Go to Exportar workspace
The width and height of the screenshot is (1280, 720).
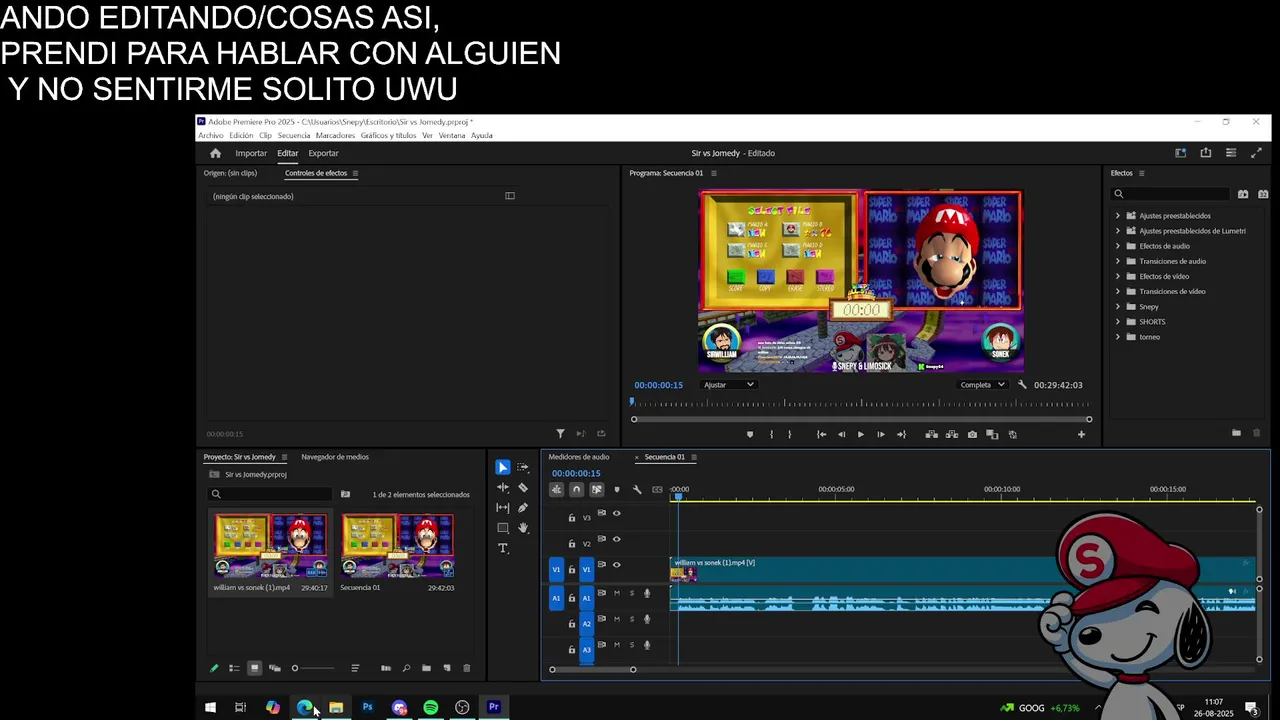[323, 153]
